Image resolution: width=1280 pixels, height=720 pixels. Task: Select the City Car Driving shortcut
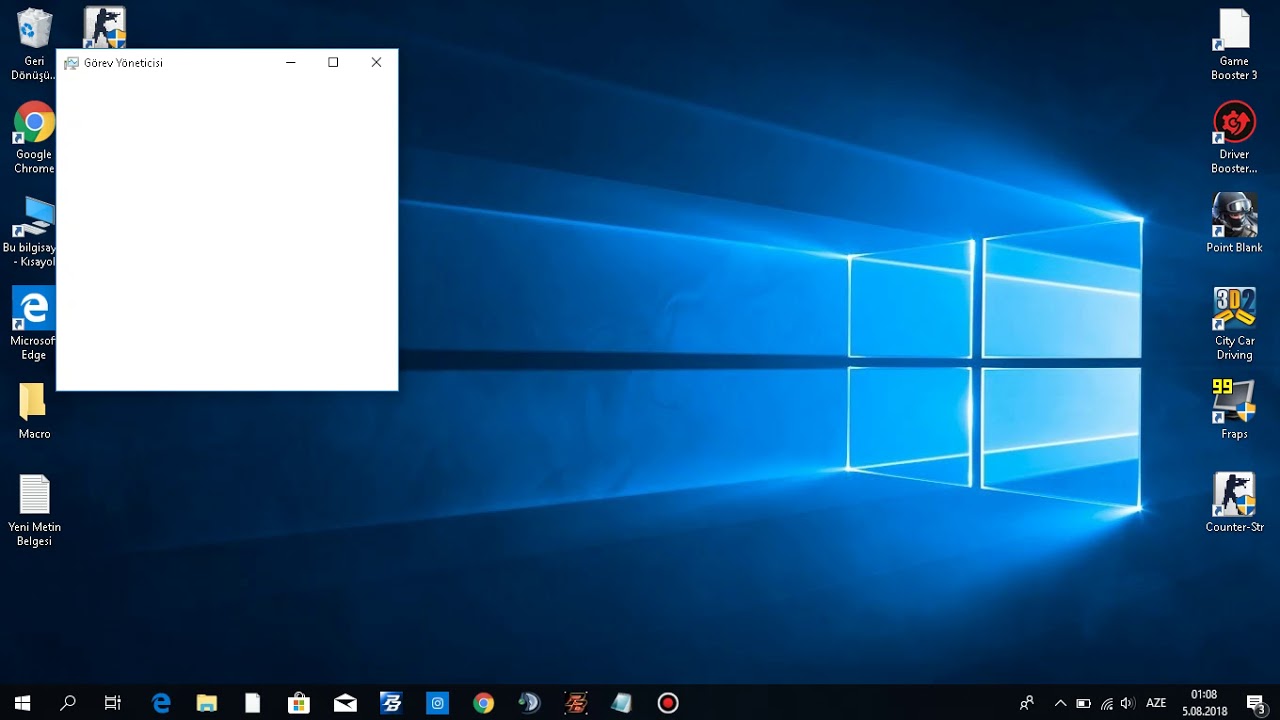coord(1234,324)
